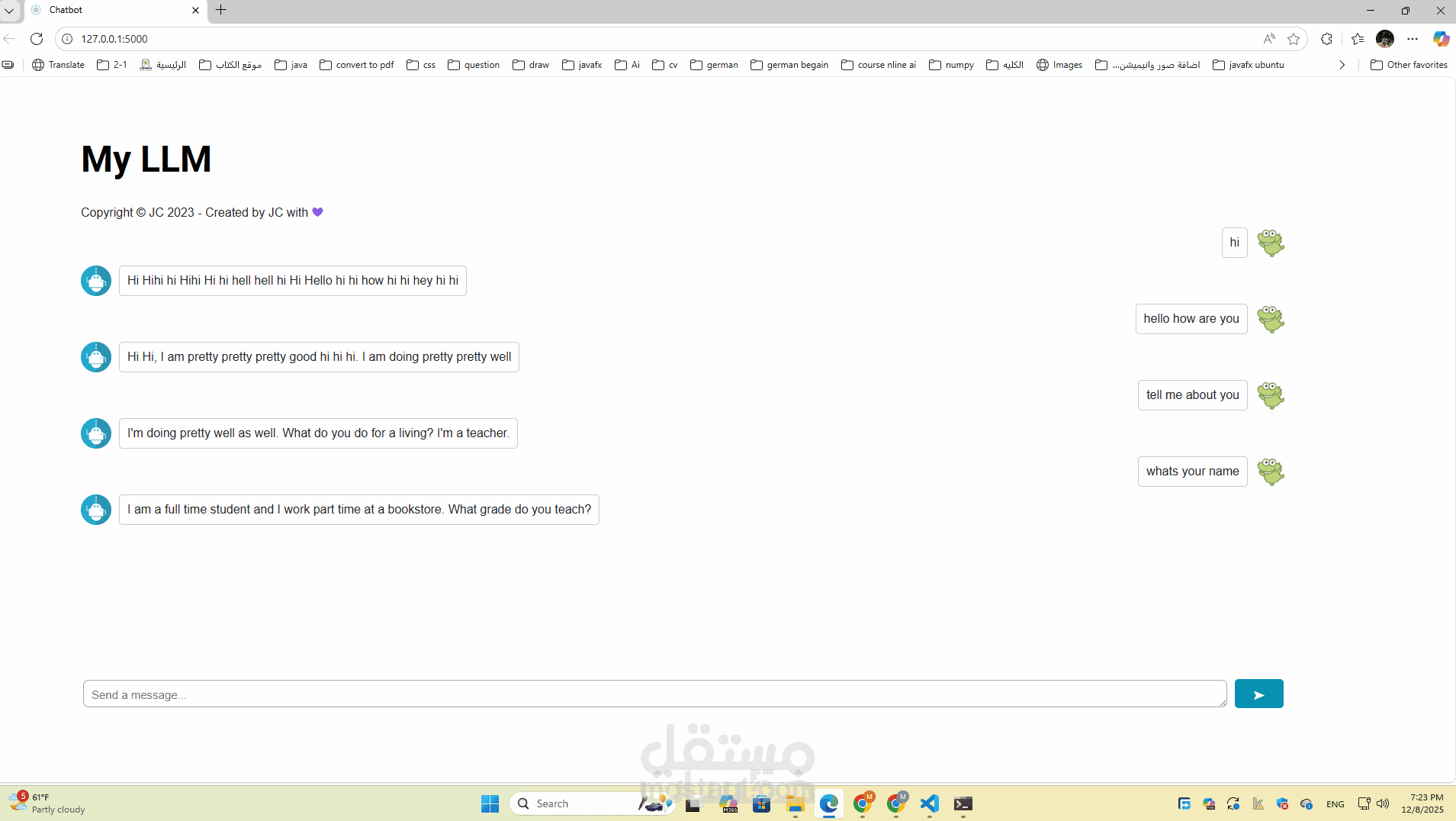The height and width of the screenshot is (821, 1456).
Task: Click the 'tell me about you' message bubble
Action: pyautogui.click(x=1192, y=395)
